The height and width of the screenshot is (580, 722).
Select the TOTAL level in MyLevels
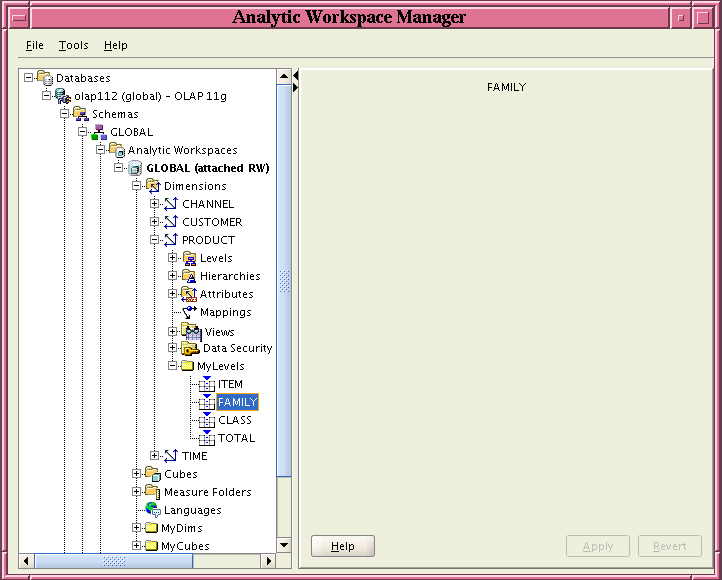(x=236, y=438)
